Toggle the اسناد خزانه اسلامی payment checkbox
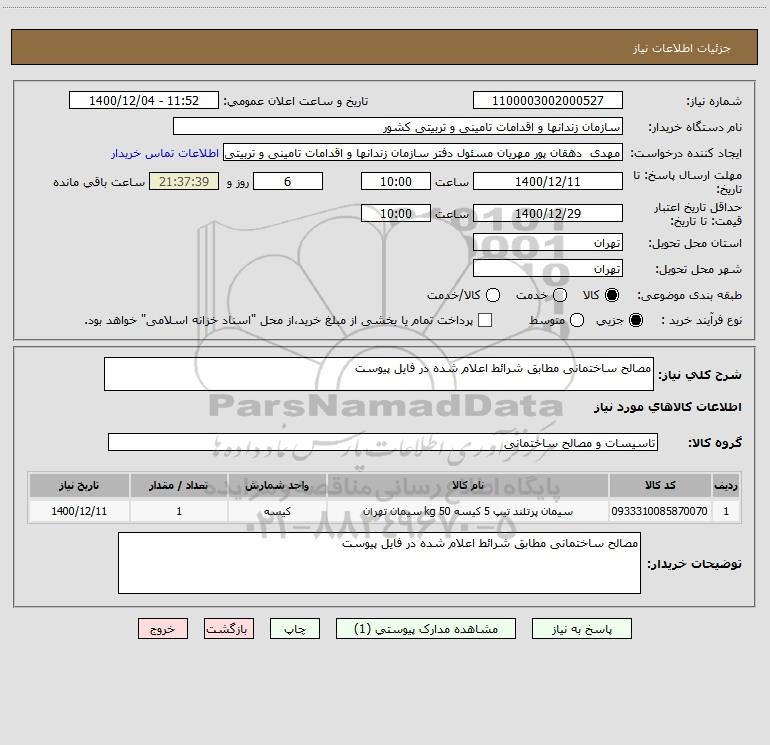 pyautogui.click(x=485, y=320)
